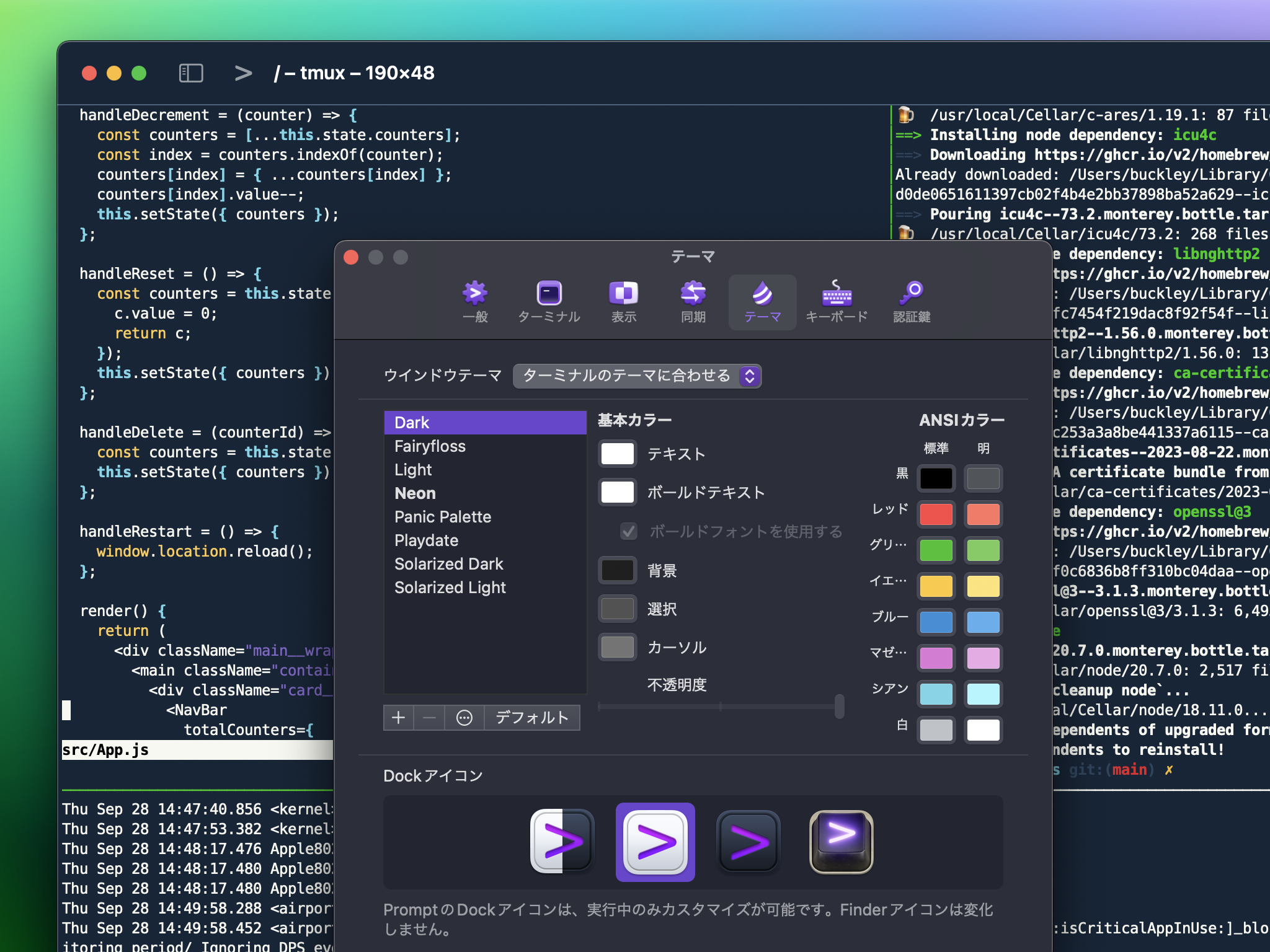This screenshot has height=952, width=1270.
Task: Open the キーボード settings pane
Action: coord(836,302)
